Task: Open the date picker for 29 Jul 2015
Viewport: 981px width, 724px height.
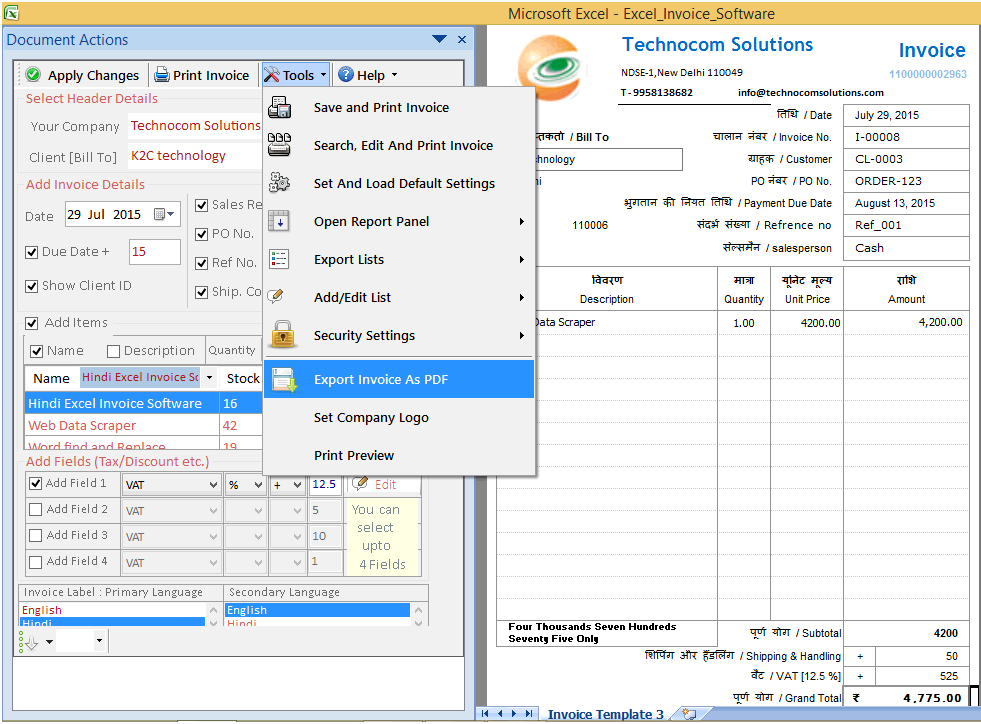Action: tap(158, 215)
